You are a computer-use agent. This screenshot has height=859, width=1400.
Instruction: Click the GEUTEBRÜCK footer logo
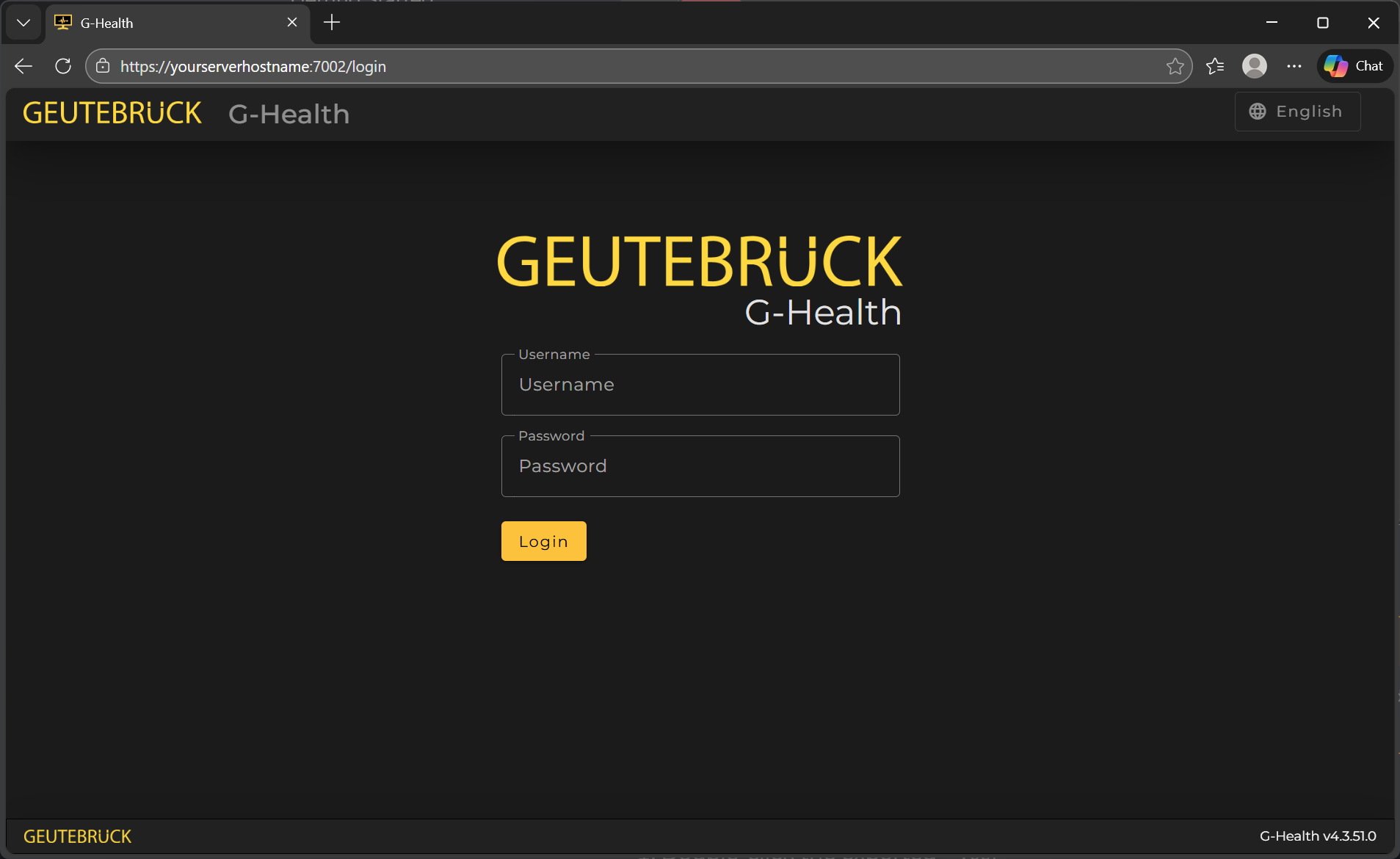coord(78,836)
